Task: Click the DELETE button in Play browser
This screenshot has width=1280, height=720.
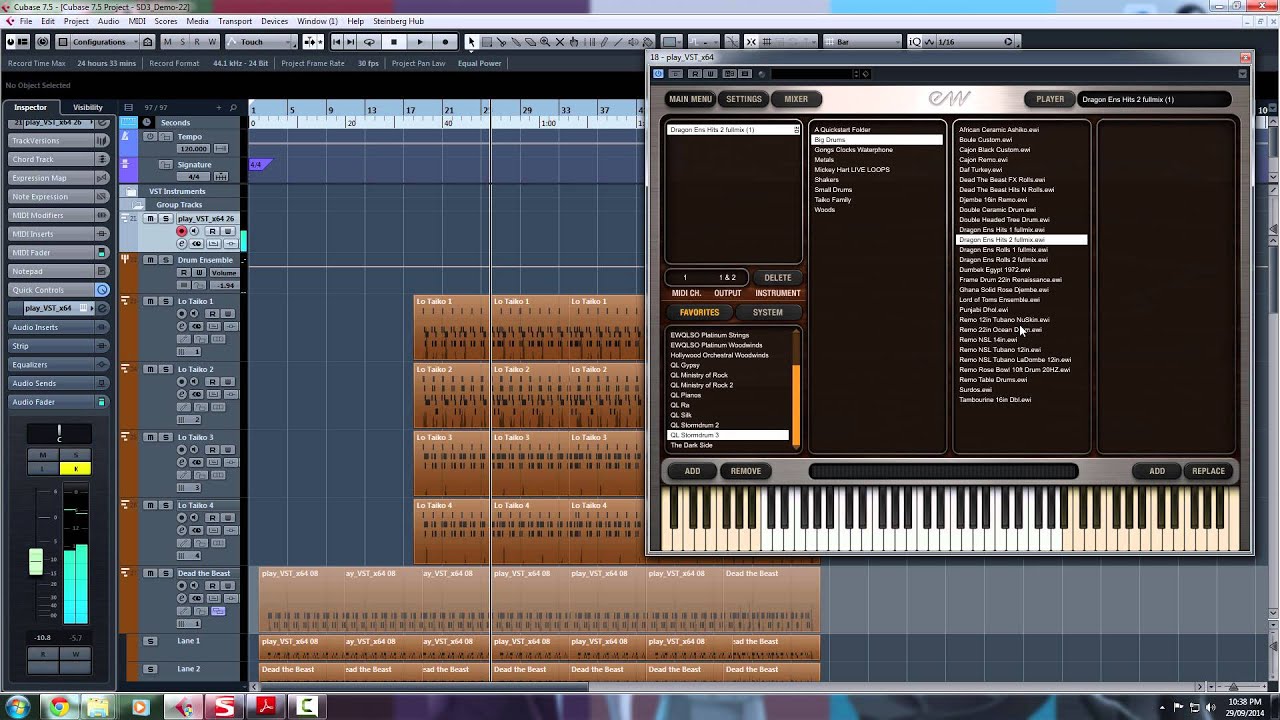Action: (x=778, y=277)
